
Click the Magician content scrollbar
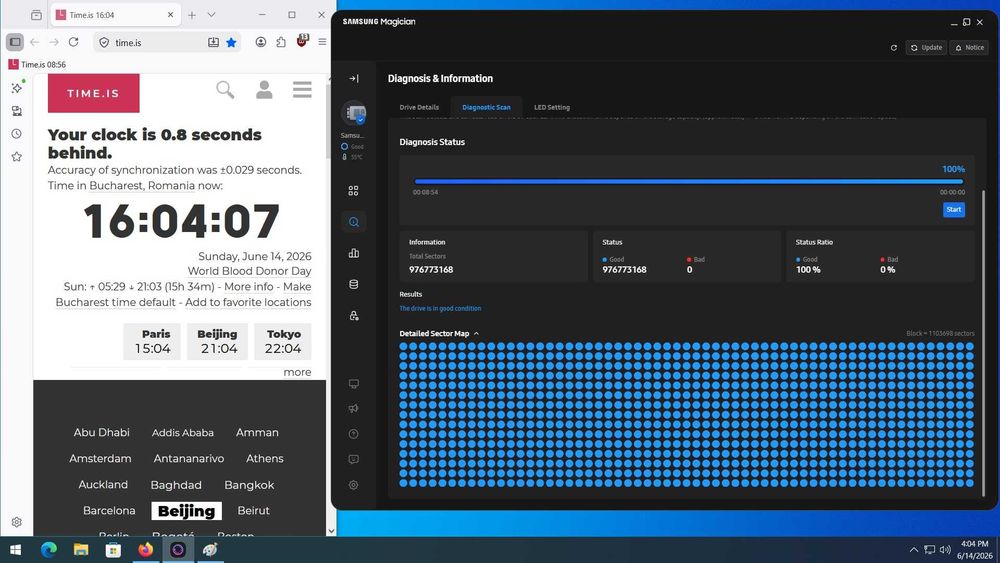pos(983,344)
